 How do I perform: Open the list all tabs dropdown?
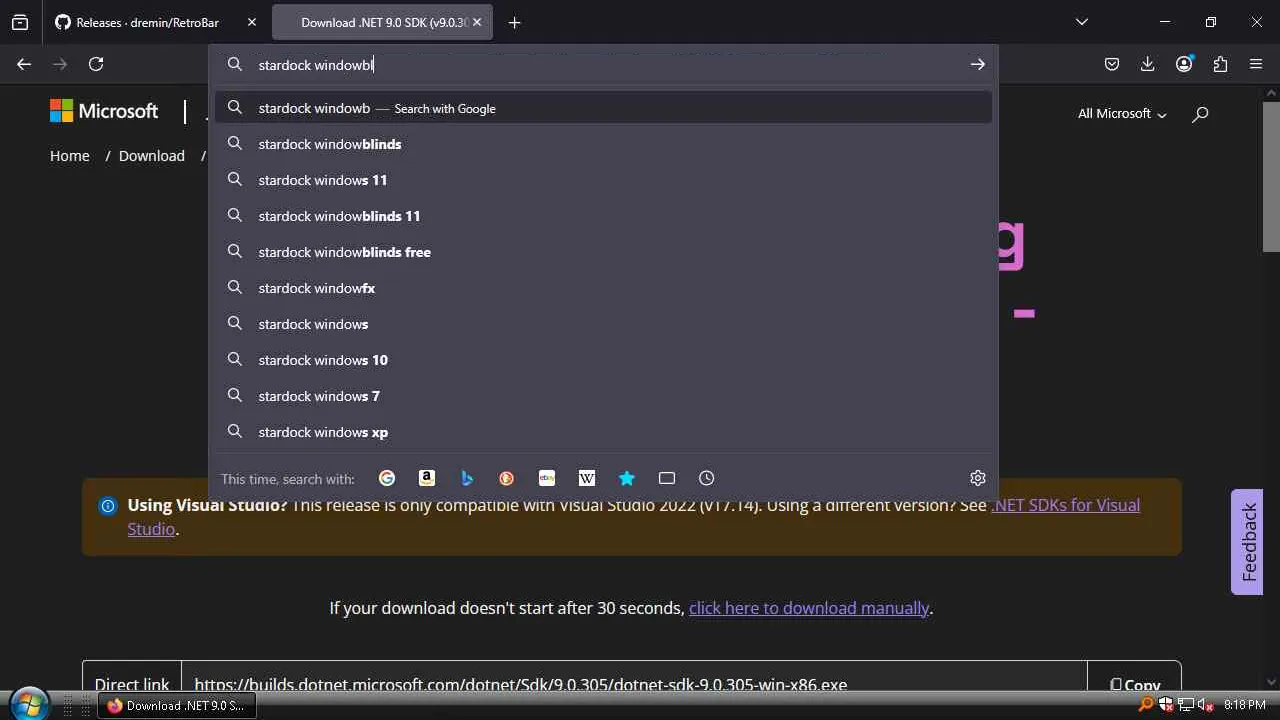click(1081, 22)
